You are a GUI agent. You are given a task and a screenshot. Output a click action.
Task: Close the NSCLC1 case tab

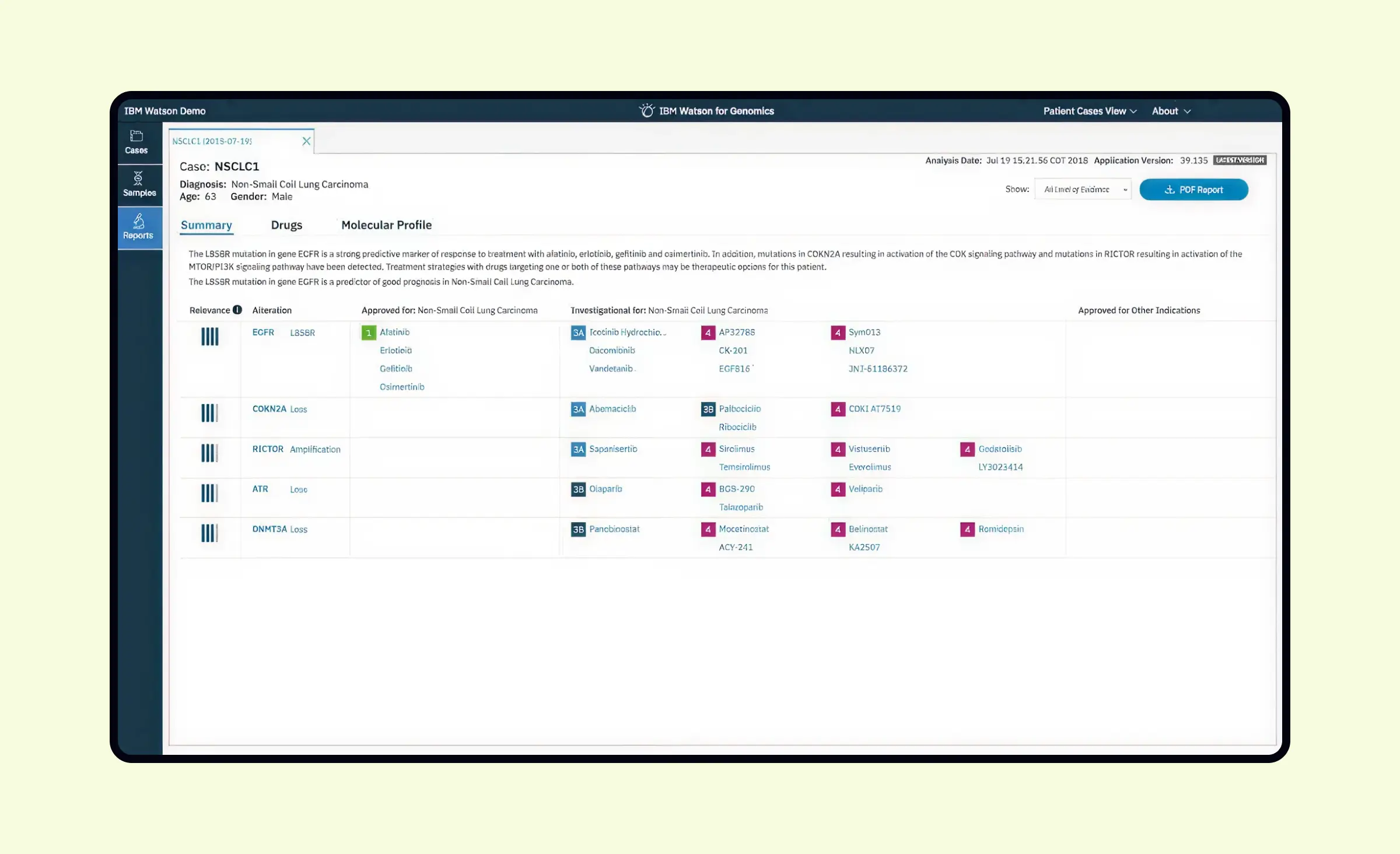coord(307,141)
